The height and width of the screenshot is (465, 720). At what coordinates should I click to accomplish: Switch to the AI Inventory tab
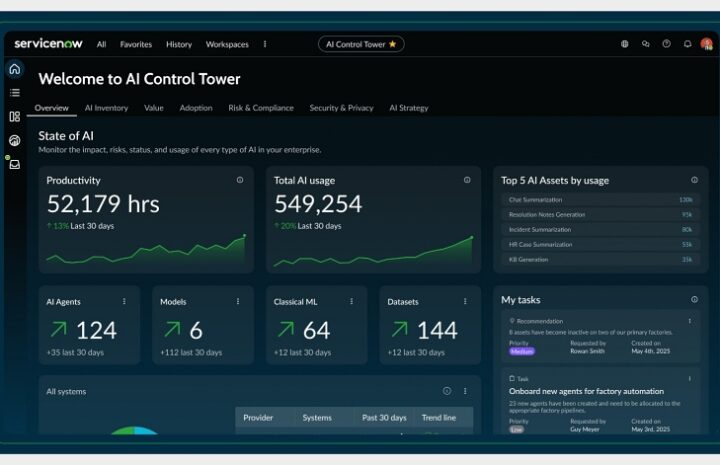tap(107, 108)
